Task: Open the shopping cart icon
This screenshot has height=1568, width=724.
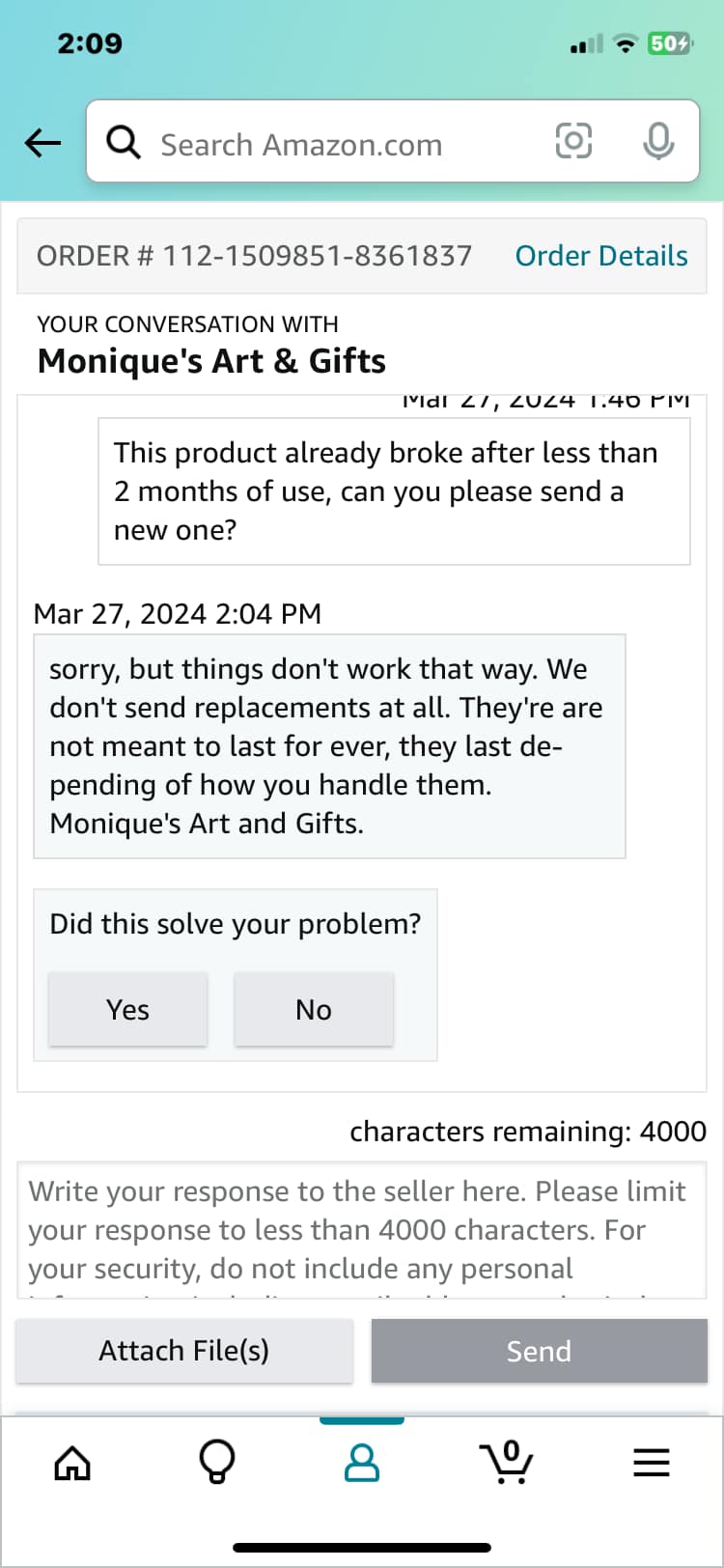Action: pos(508,1462)
